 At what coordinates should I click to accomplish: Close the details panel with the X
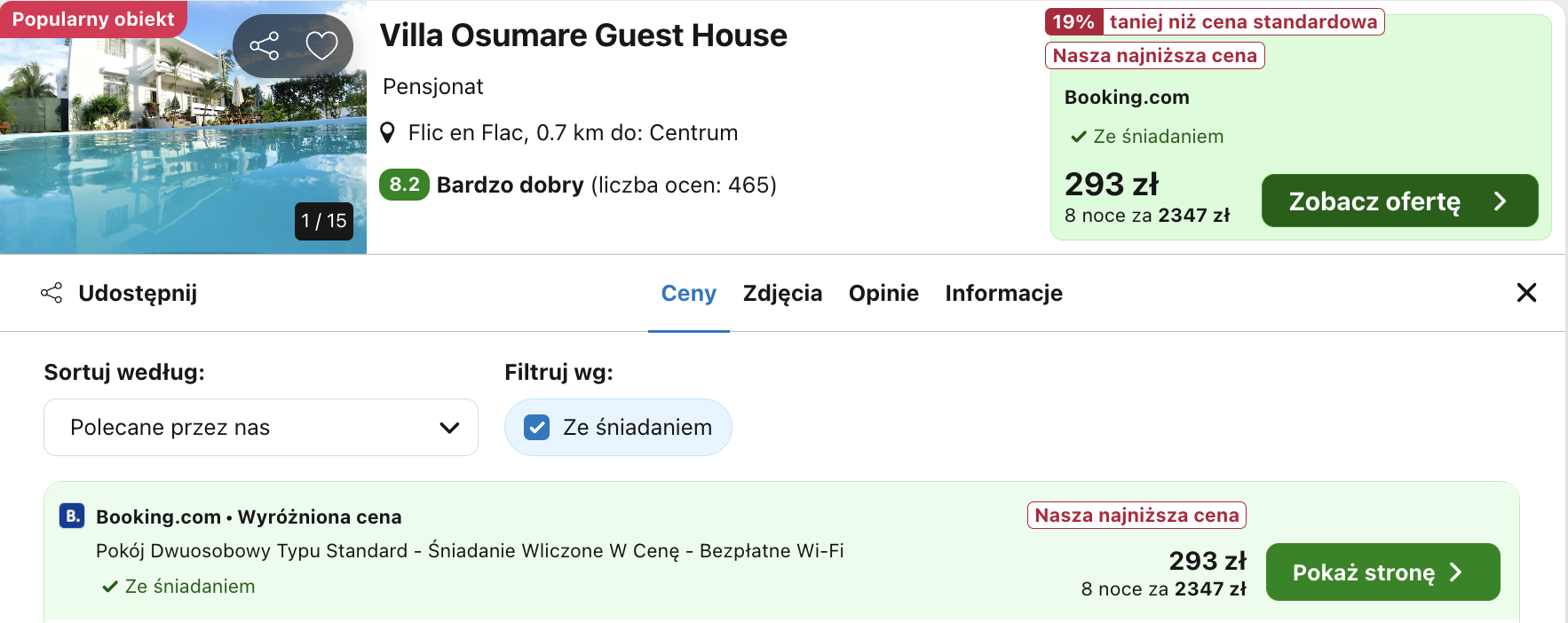[1526, 292]
